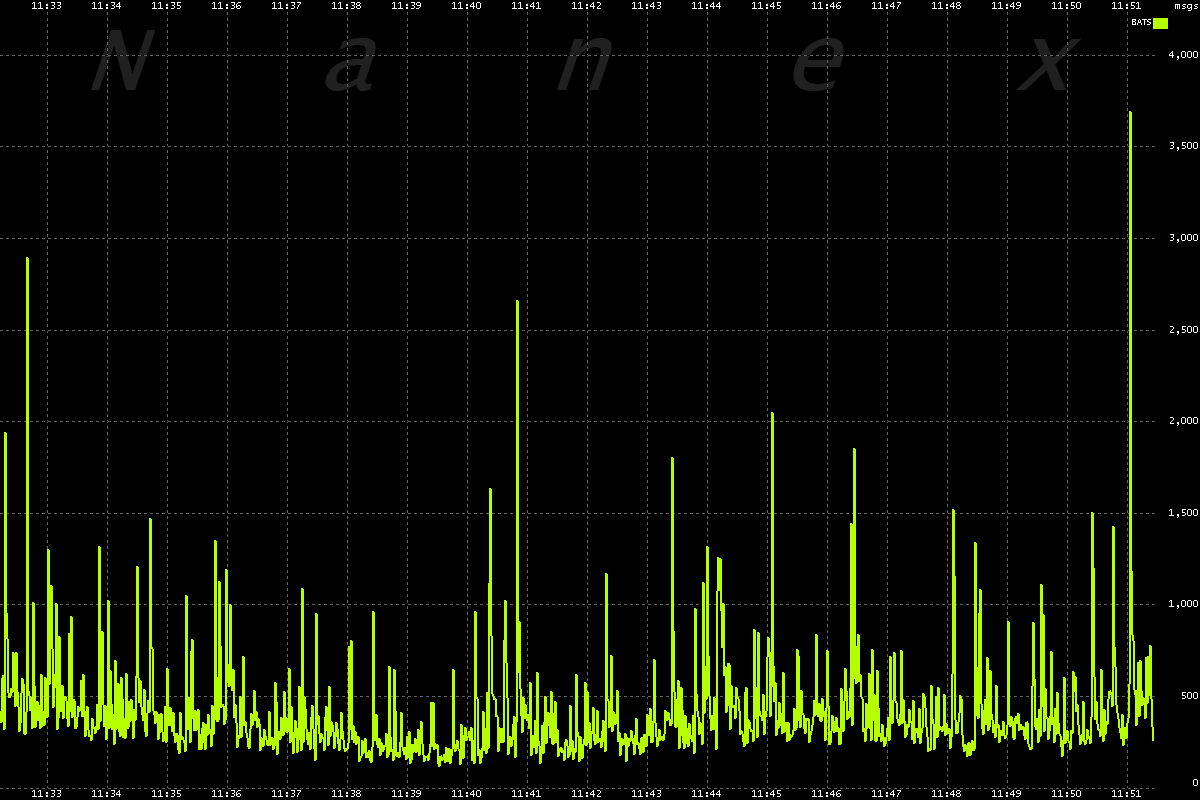Viewport: 1200px width, 800px height.
Task: Select 11:46 on the bottom time axis
Action: click(x=826, y=793)
